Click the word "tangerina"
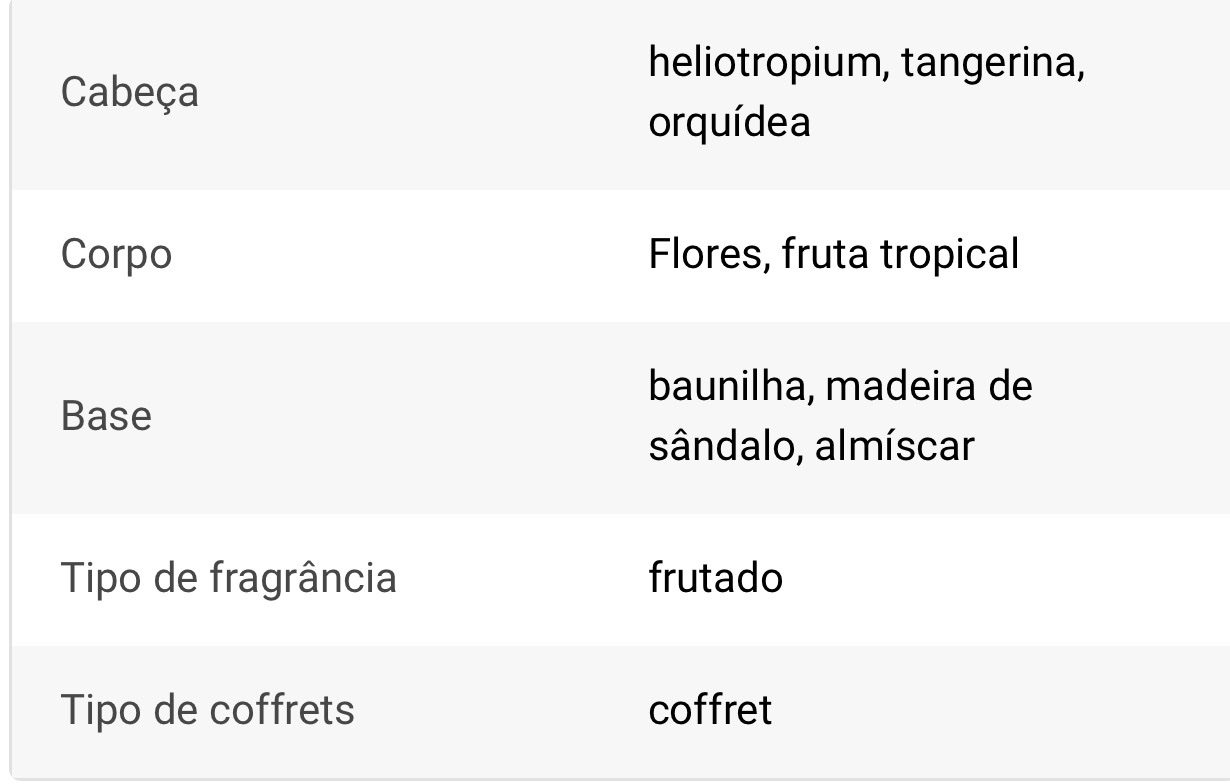1230x784 pixels. tap(993, 63)
